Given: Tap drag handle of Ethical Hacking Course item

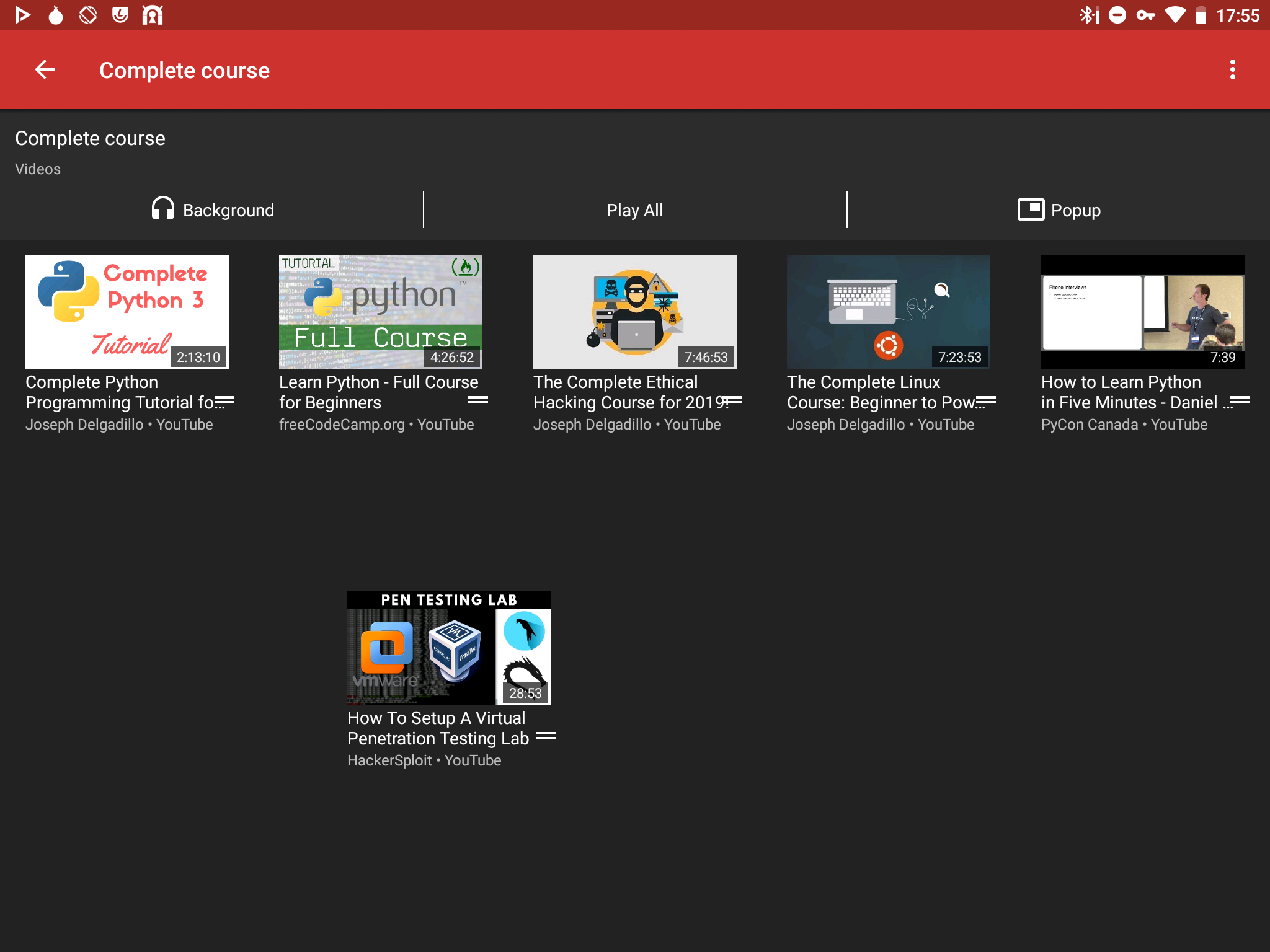Looking at the screenshot, I should 732,400.
